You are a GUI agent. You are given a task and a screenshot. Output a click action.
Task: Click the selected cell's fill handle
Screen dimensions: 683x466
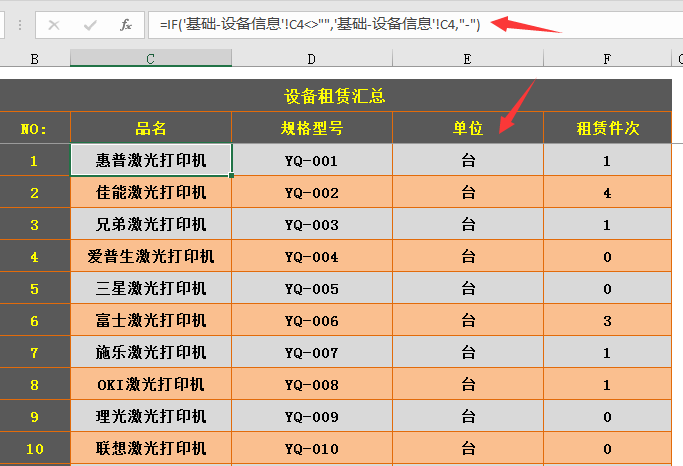click(232, 176)
